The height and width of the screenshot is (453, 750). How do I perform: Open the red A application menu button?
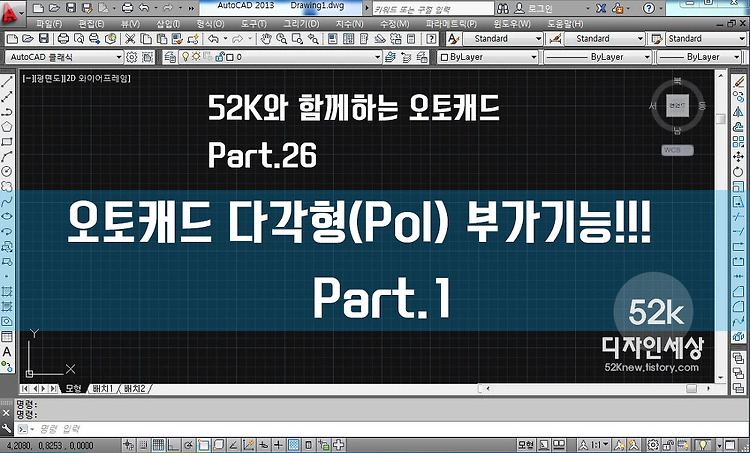click(10, 14)
